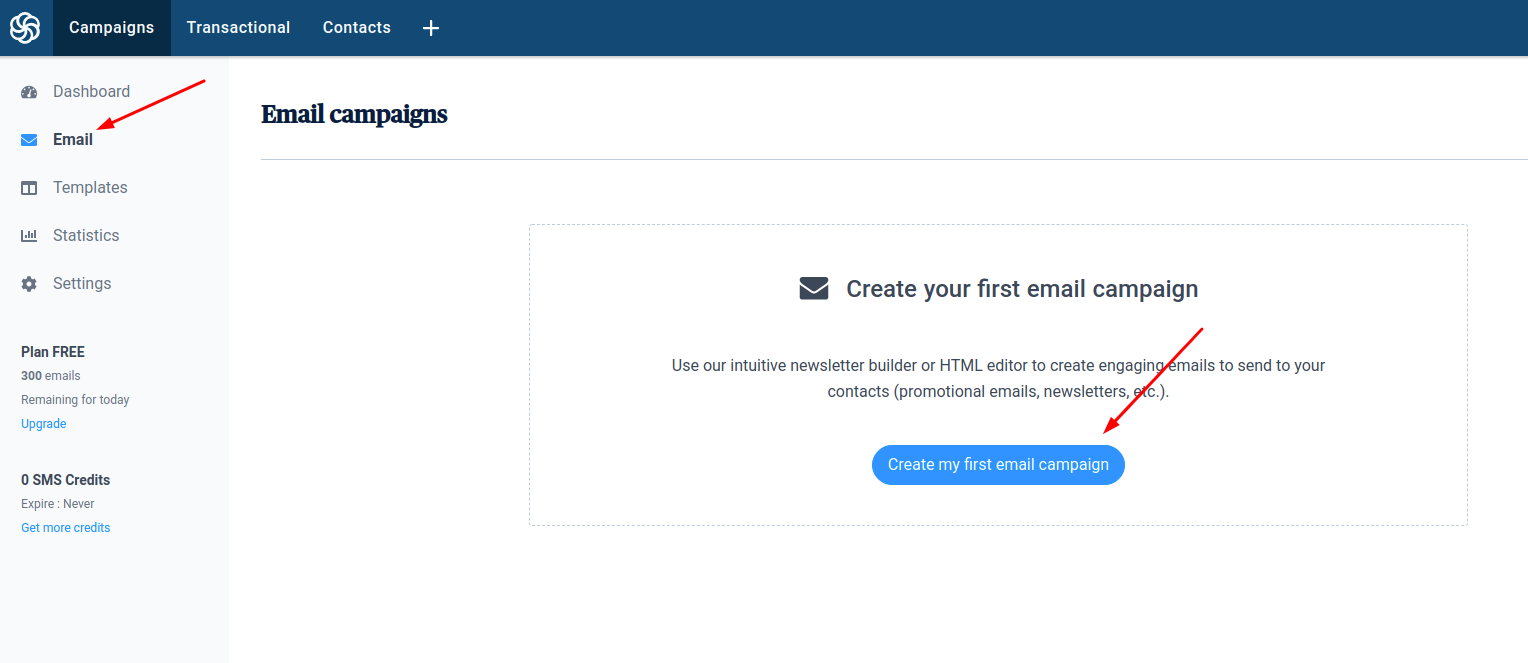Open the Dashboard label in the sidebar
This screenshot has height=663, width=1528.
[91, 91]
